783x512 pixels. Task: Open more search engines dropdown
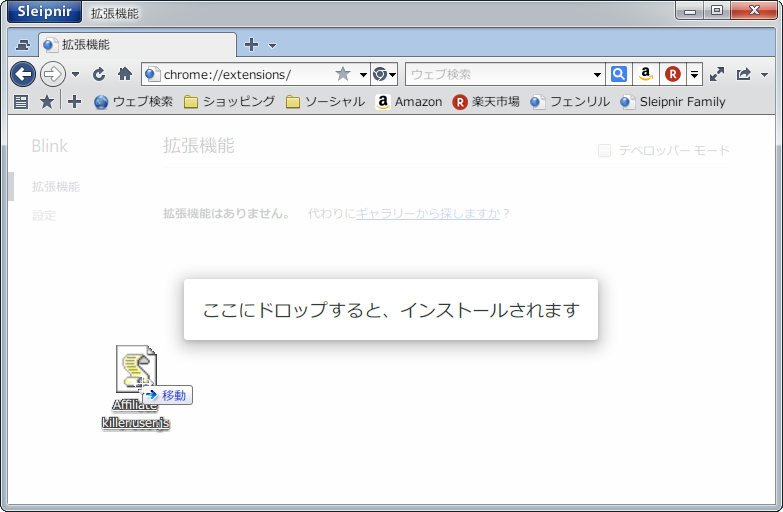(695, 74)
